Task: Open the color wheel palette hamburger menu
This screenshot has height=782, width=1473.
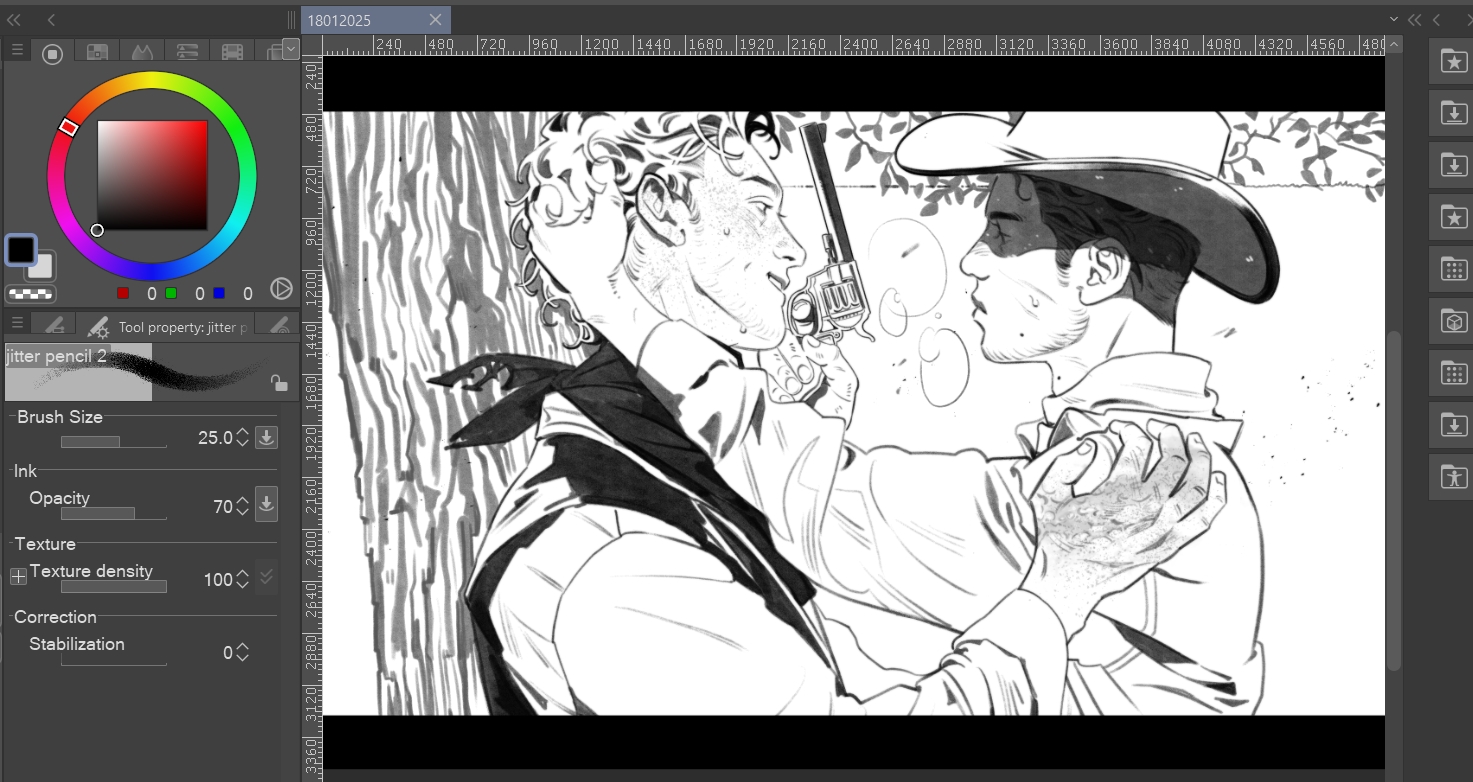Action: tap(17, 50)
